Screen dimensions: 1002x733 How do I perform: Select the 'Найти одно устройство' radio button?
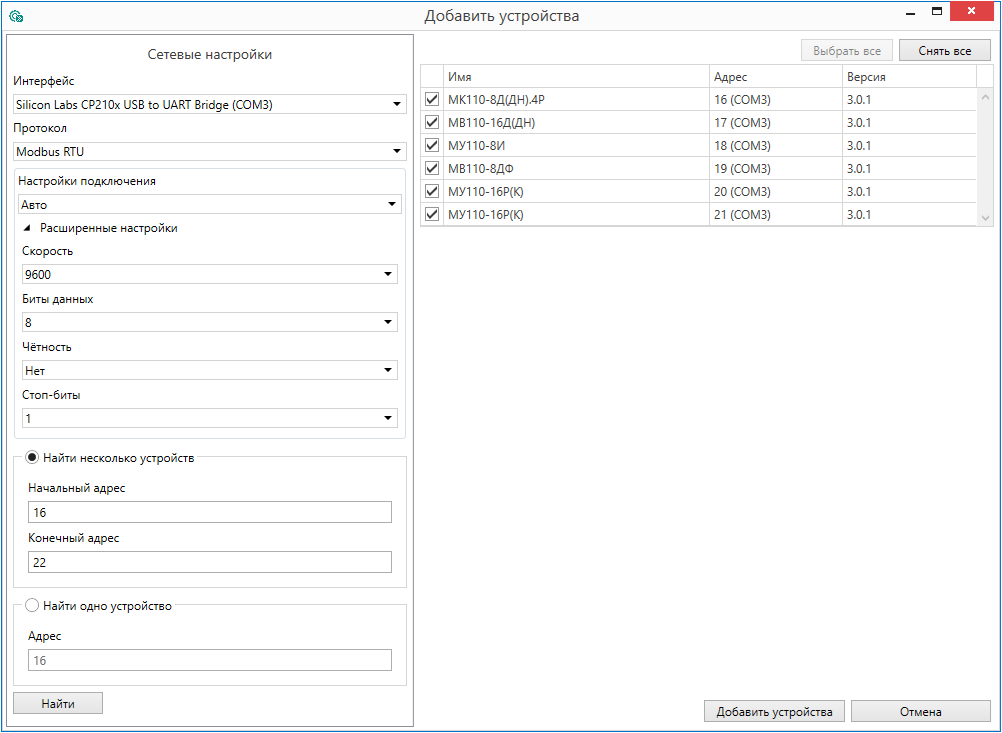tap(32, 605)
